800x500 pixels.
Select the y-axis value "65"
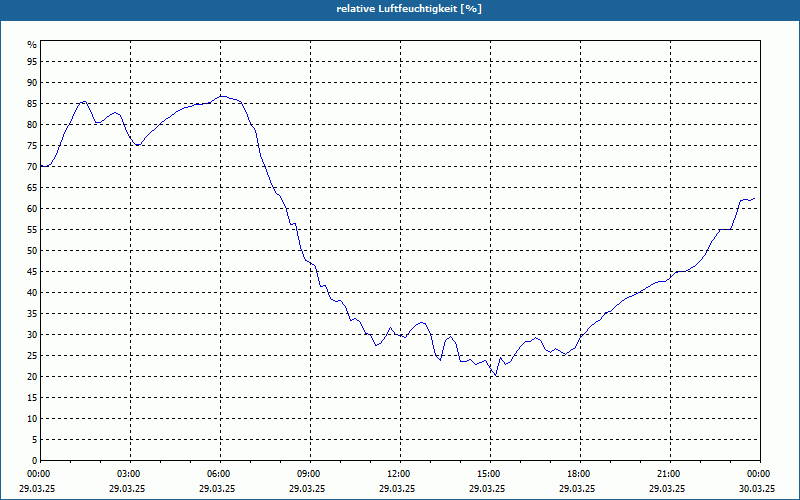(32, 188)
